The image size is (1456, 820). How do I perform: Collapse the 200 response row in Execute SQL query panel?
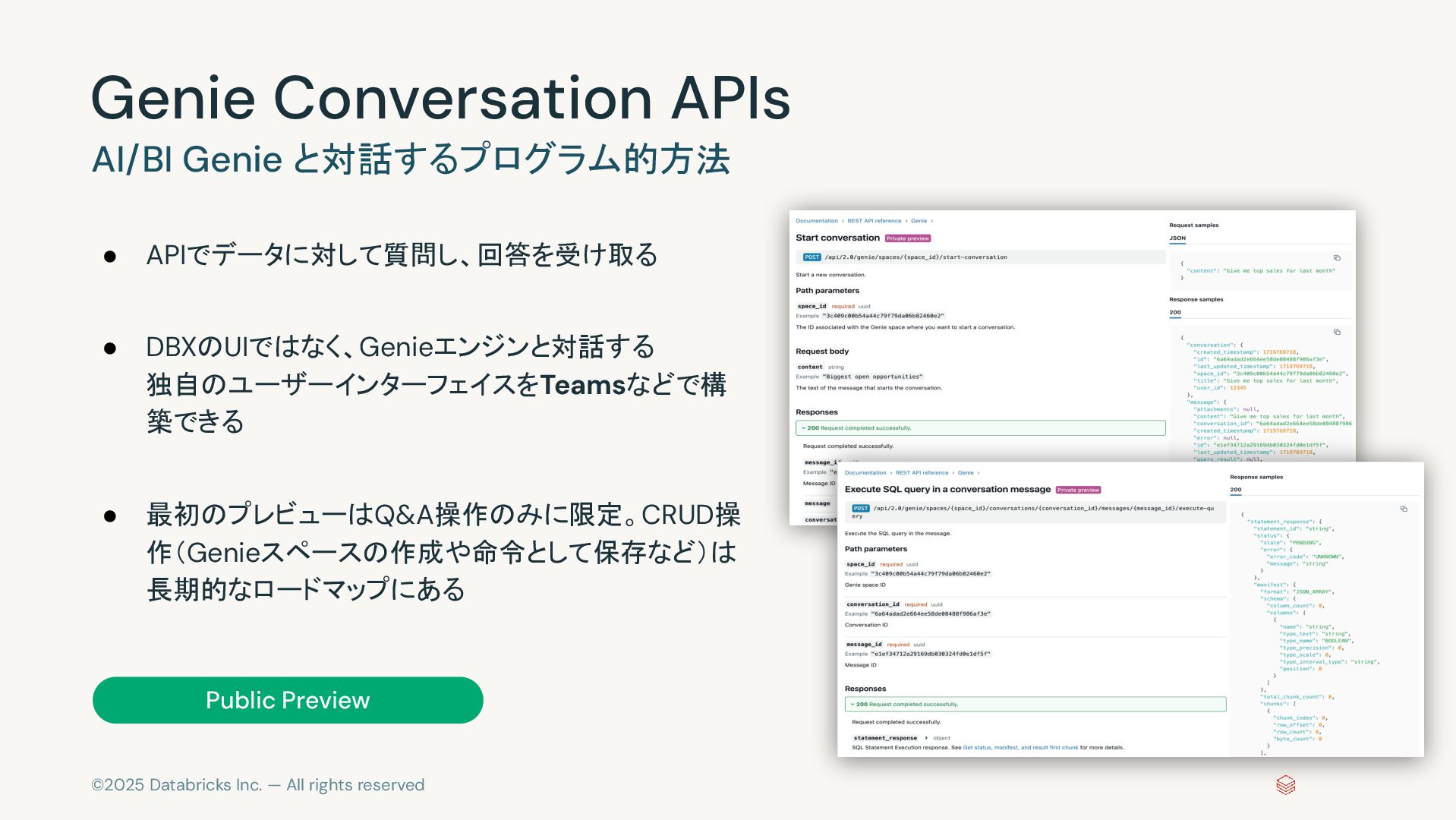pyautogui.click(x=1035, y=705)
